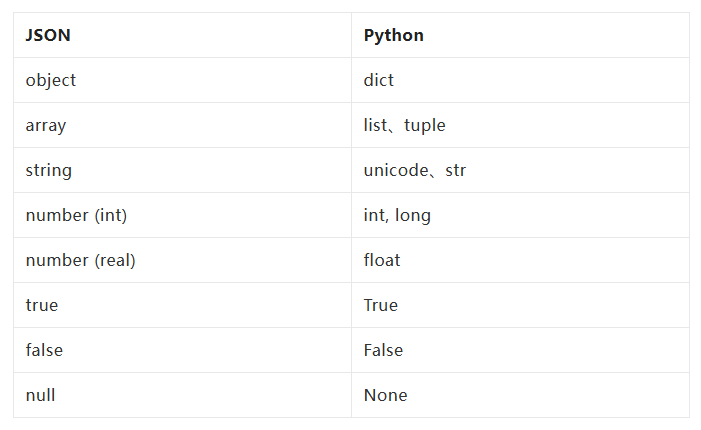Click the None cell

[x=520, y=396]
